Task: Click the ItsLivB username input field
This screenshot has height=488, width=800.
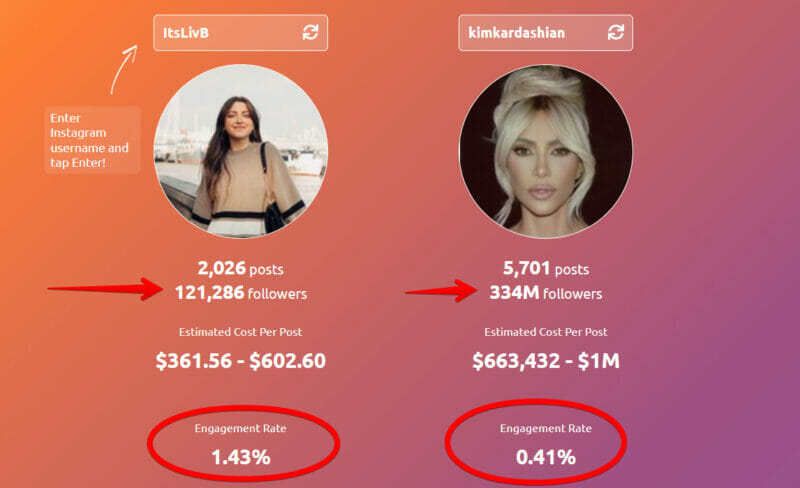Action: tap(240, 33)
